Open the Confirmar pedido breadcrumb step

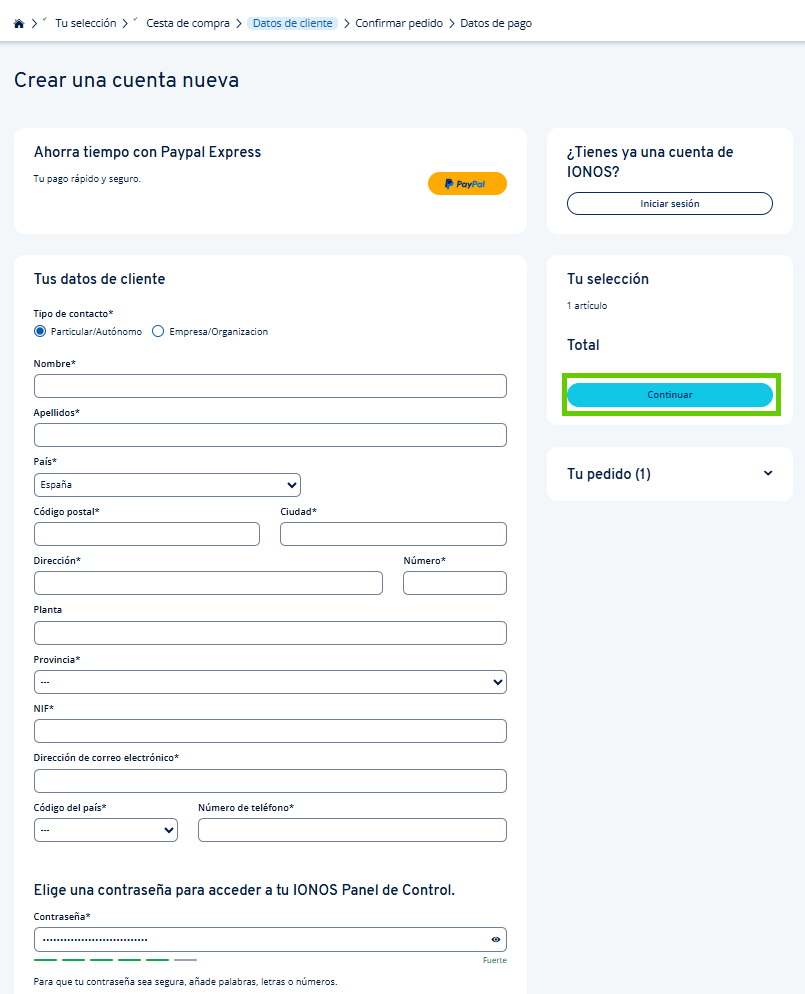[x=399, y=22]
